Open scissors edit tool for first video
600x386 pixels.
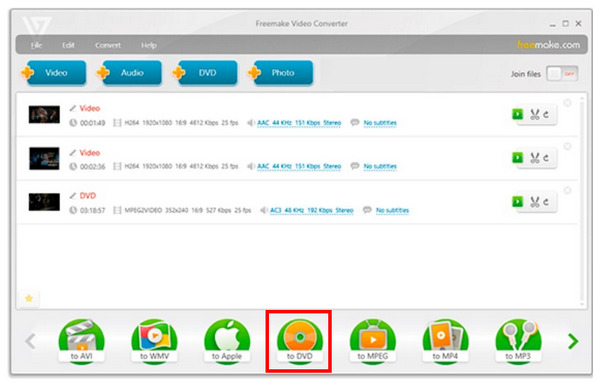[535, 114]
